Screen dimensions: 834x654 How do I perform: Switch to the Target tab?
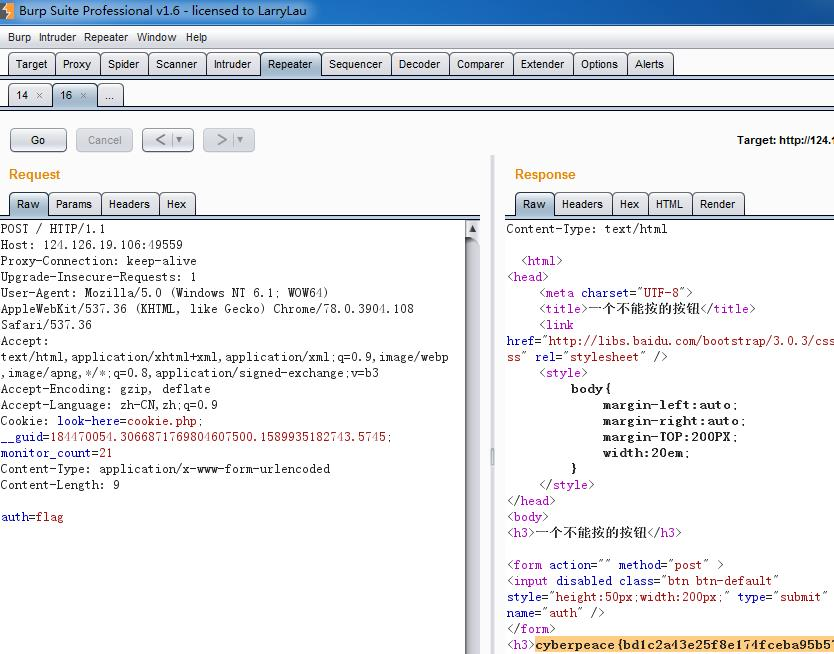click(x=31, y=64)
